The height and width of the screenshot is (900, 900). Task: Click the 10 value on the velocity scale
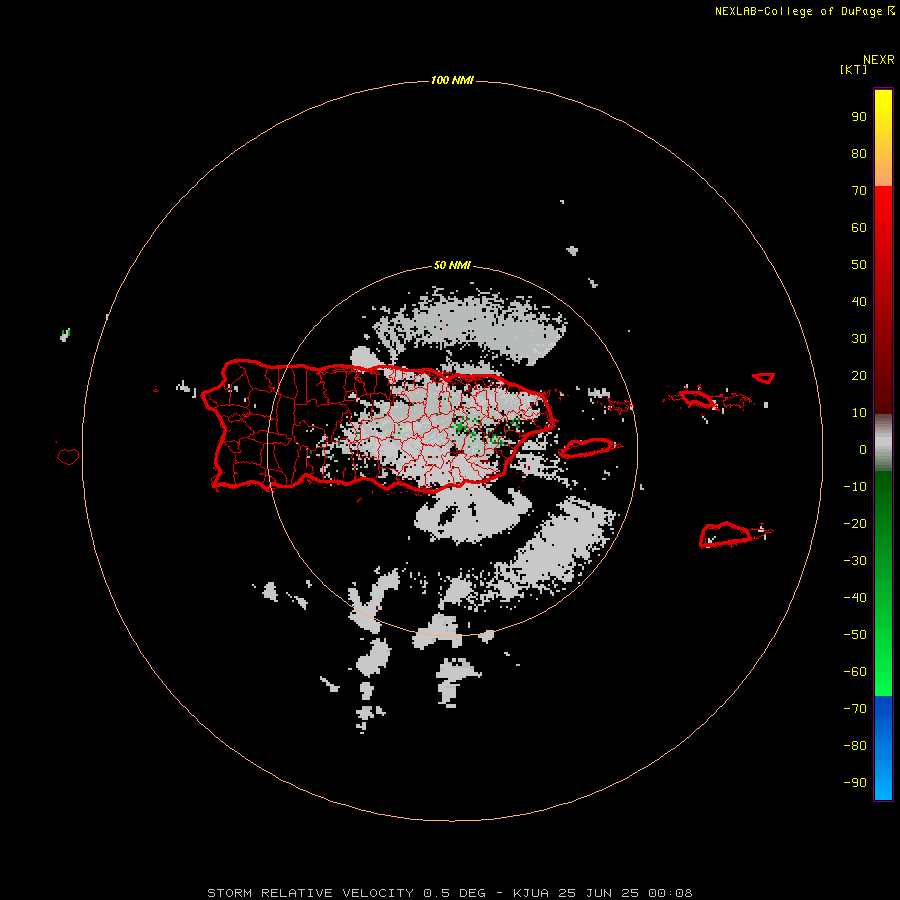pos(859,413)
